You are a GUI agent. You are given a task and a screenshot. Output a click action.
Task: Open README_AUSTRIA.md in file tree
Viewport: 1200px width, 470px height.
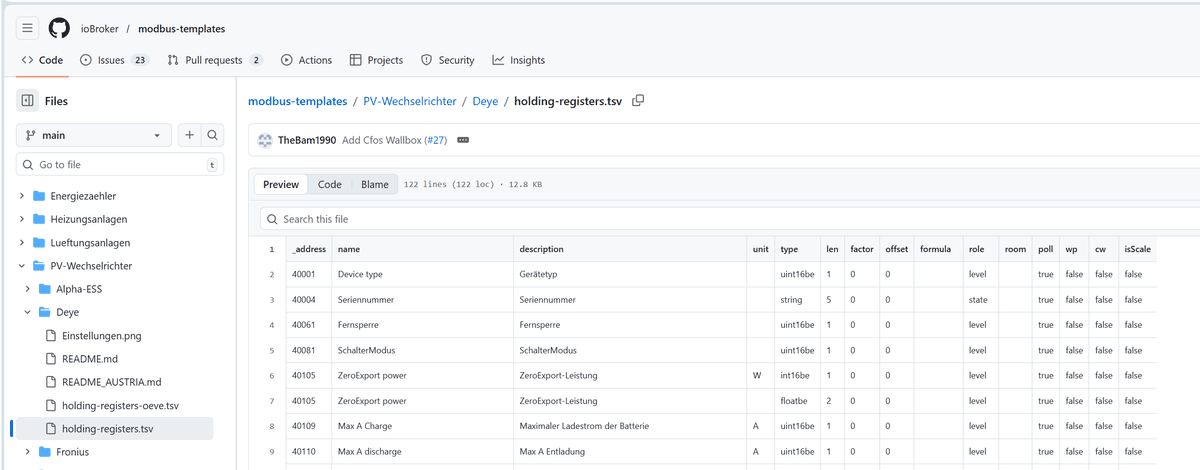coord(111,382)
